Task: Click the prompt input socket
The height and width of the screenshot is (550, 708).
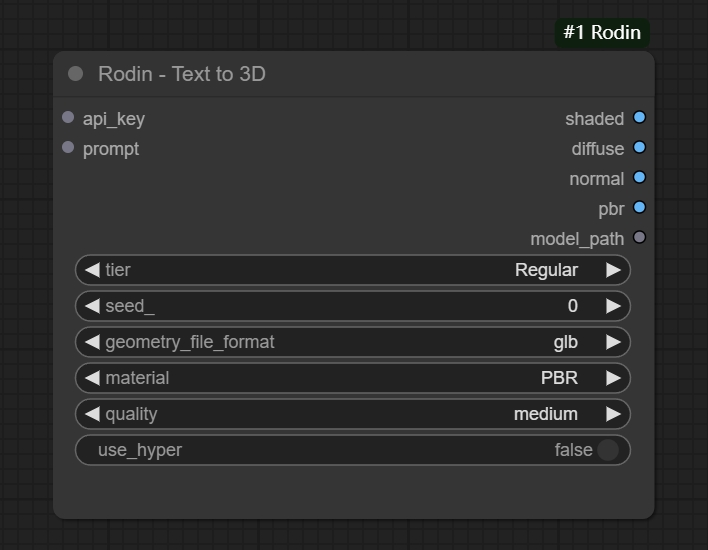Action: [x=68, y=147]
